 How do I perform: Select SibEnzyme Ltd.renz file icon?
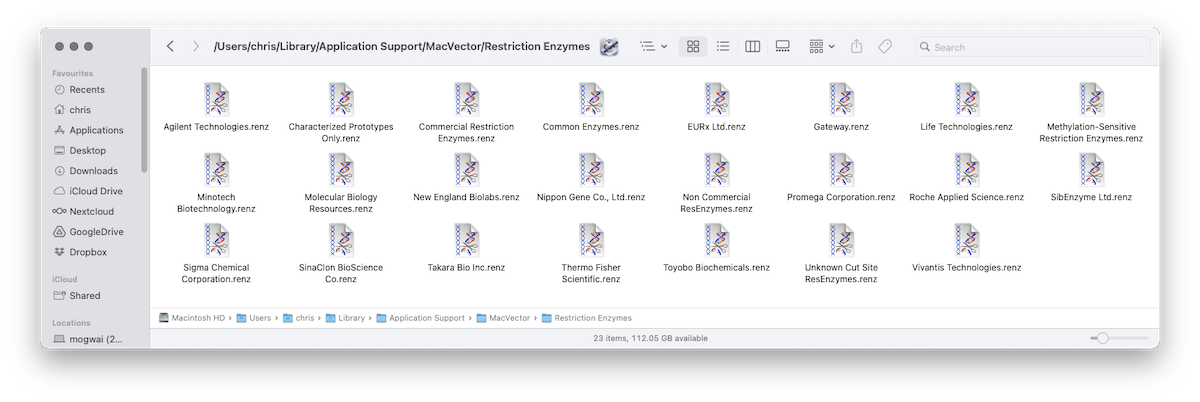coord(1091,170)
